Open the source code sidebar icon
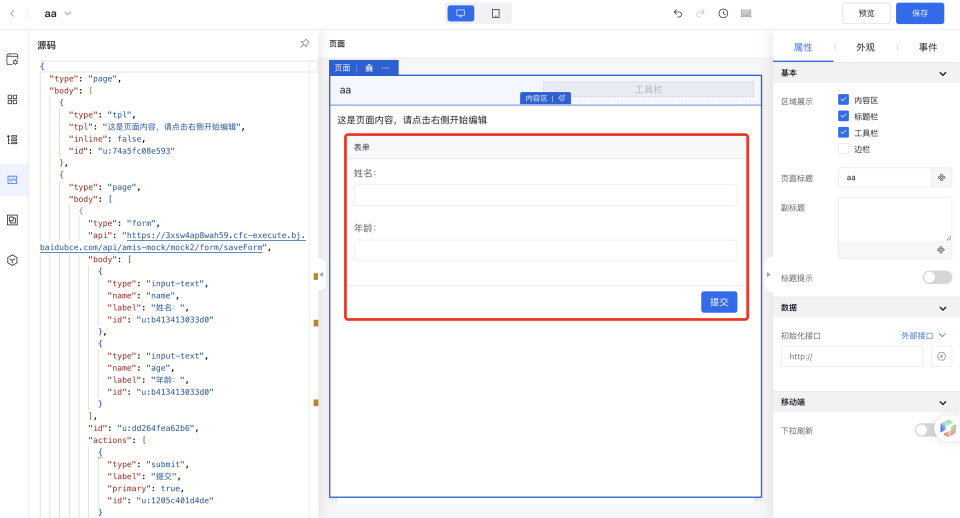Viewport: 960px width, 518px height. tap(13, 180)
